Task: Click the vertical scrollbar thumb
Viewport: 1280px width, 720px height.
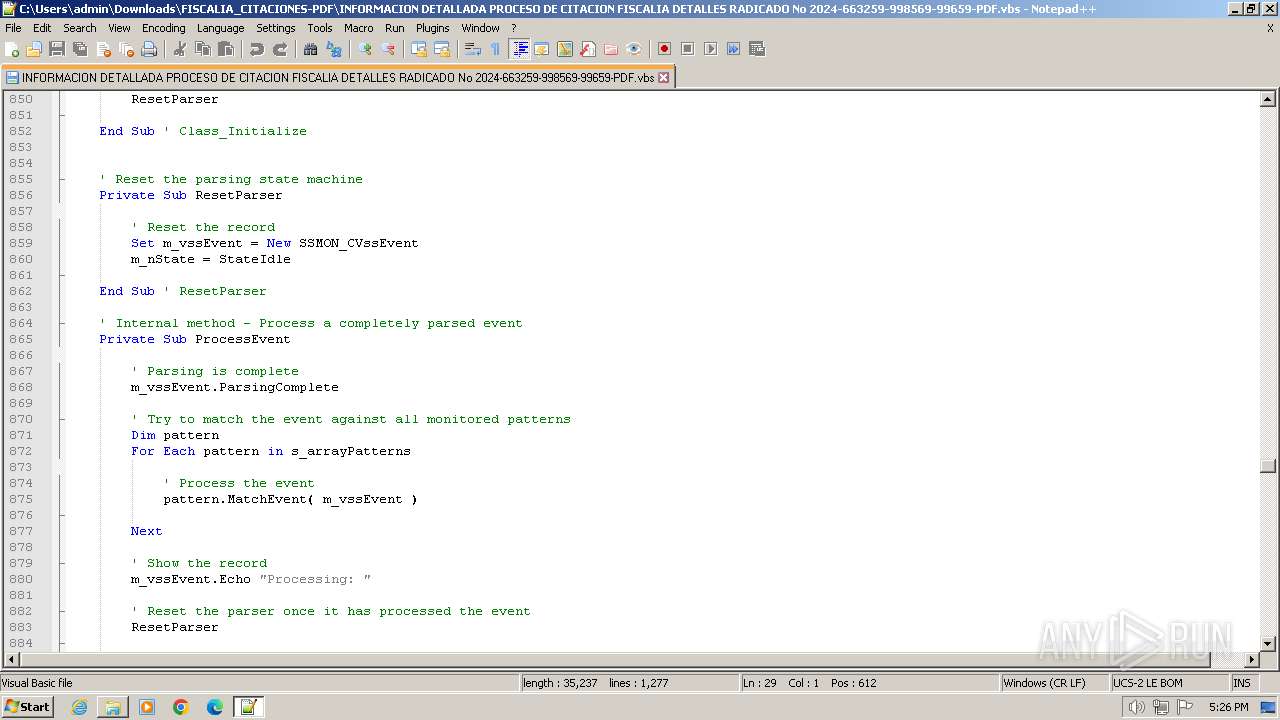Action: [1268, 466]
